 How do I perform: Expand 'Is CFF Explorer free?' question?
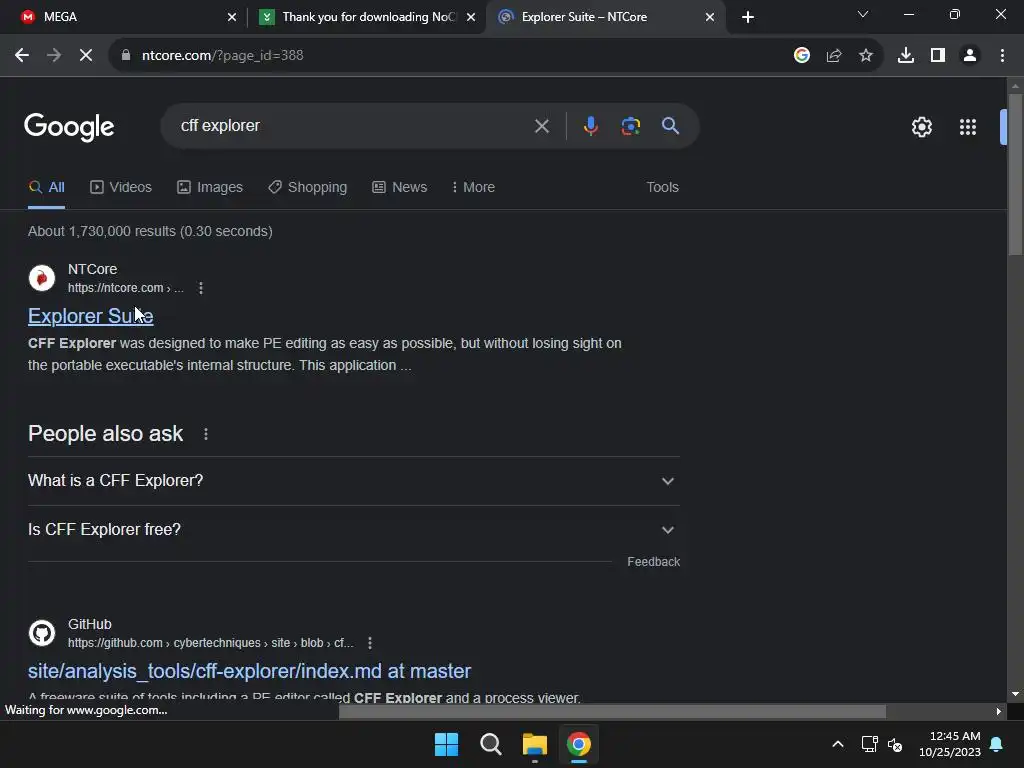point(354,530)
